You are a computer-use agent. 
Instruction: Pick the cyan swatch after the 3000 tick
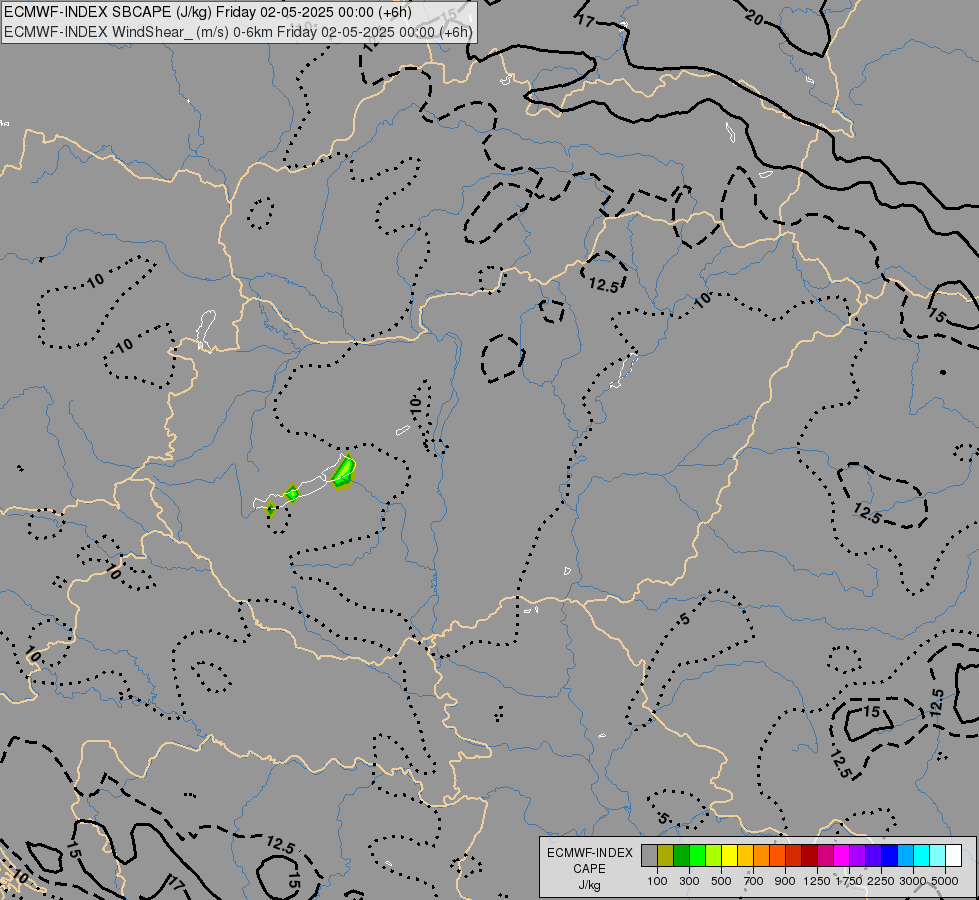(x=922, y=856)
